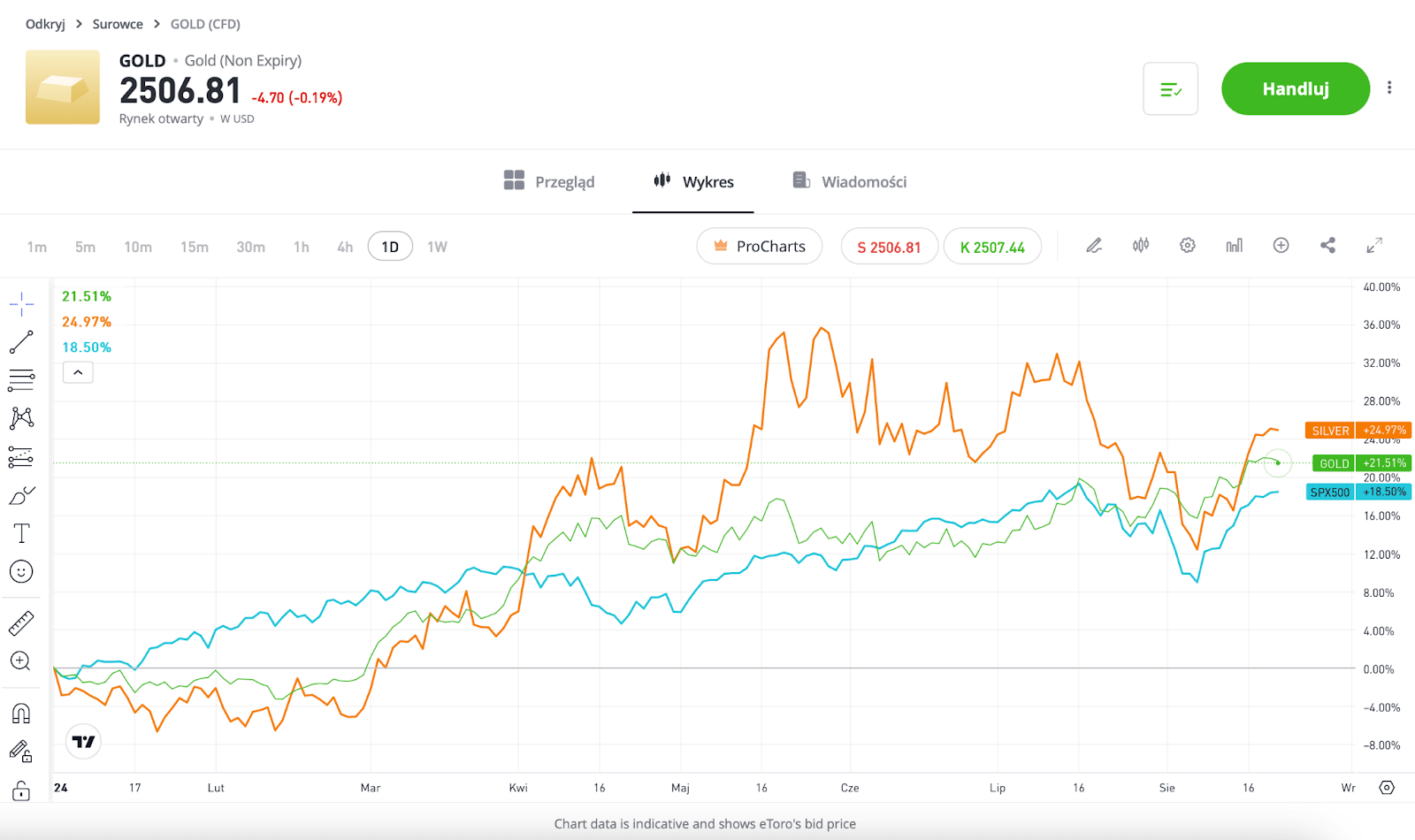Image resolution: width=1415 pixels, height=840 pixels.
Task: Add GOLD to watchlist icon button
Action: [x=1171, y=88]
